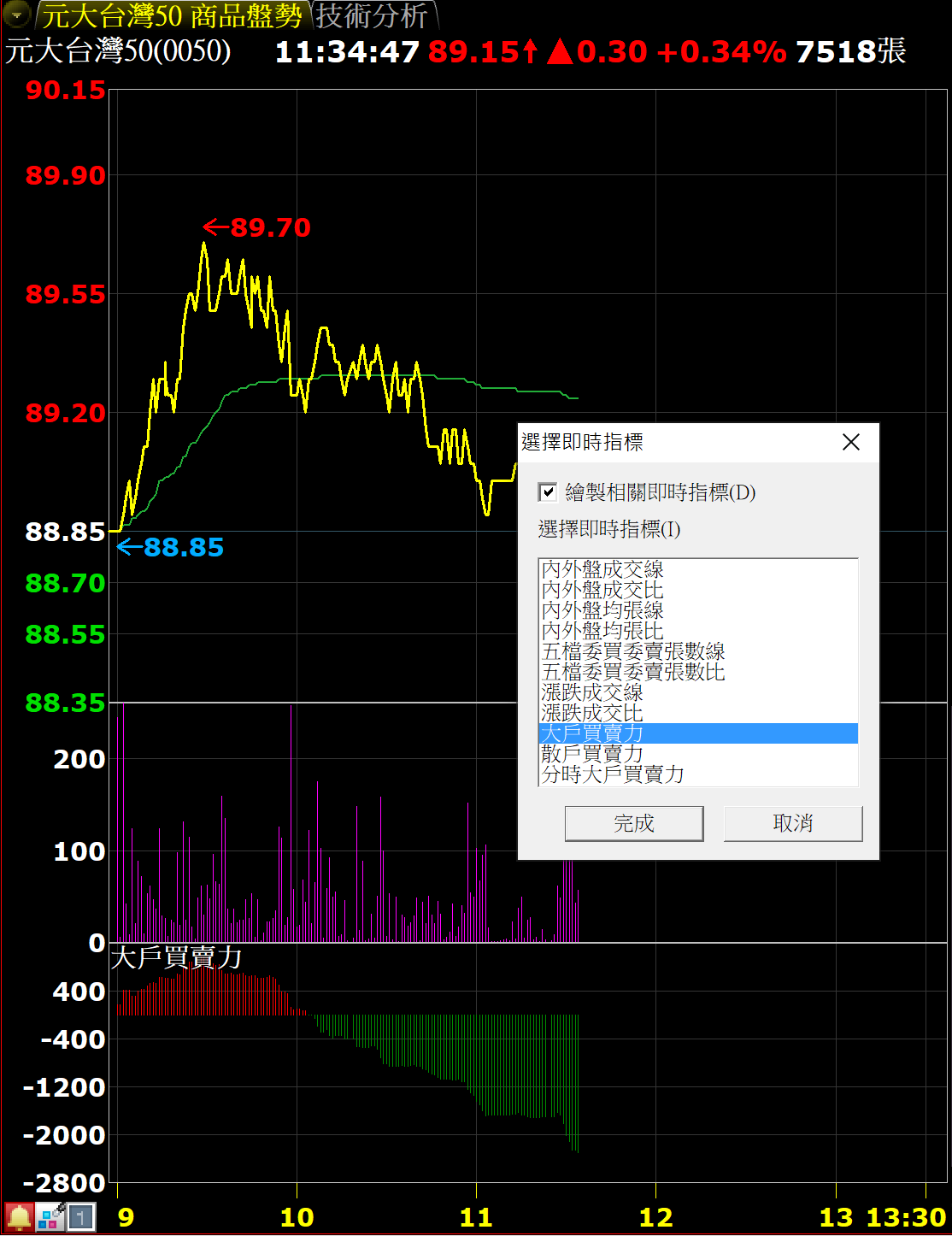Screen dimensions: 952x1236
Task: Switch to the 技術分析 tab
Action: pyautogui.click(x=373, y=15)
